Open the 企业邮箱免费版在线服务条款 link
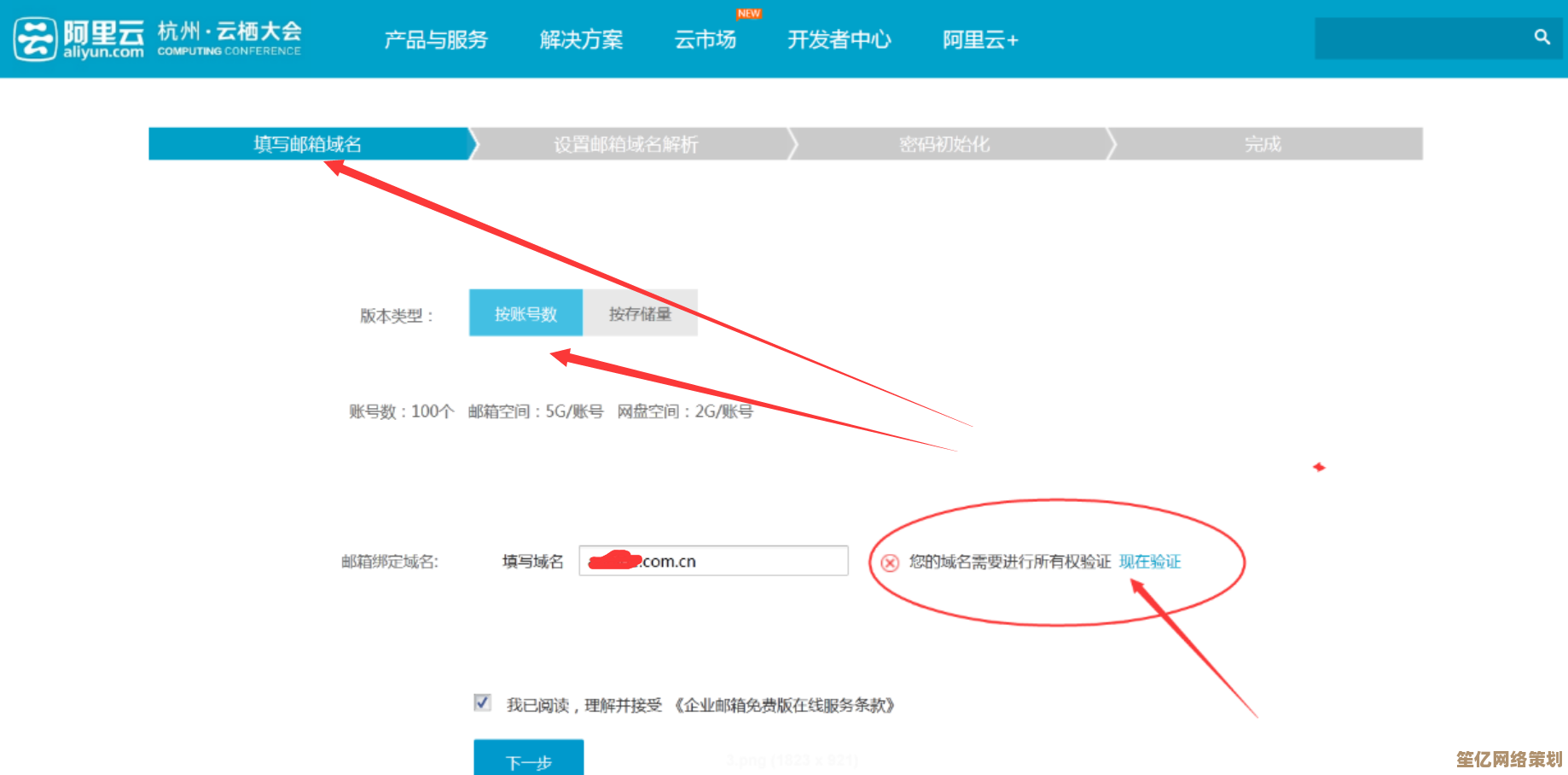Viewport: 1568px width, 775px height. coord(784,705)
